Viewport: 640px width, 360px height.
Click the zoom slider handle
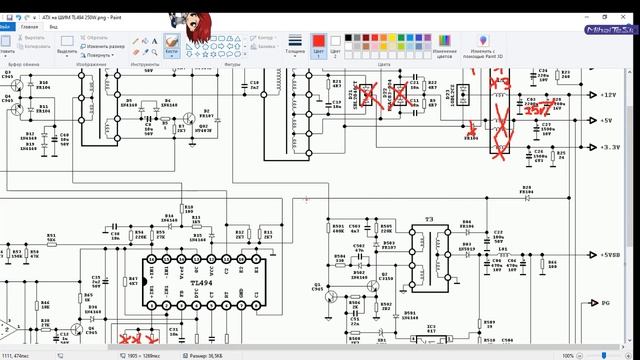604,356
